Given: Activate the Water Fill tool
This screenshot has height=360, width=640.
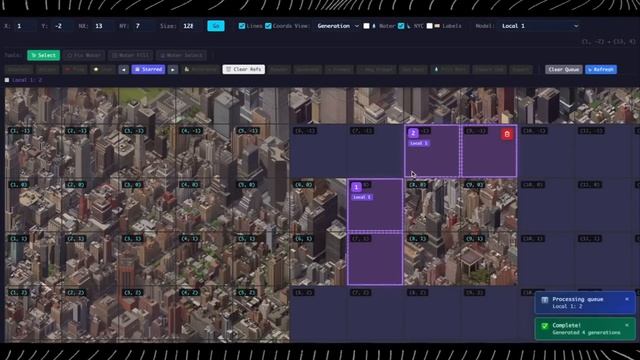Looking at the screenshot, I should point(131,55).
